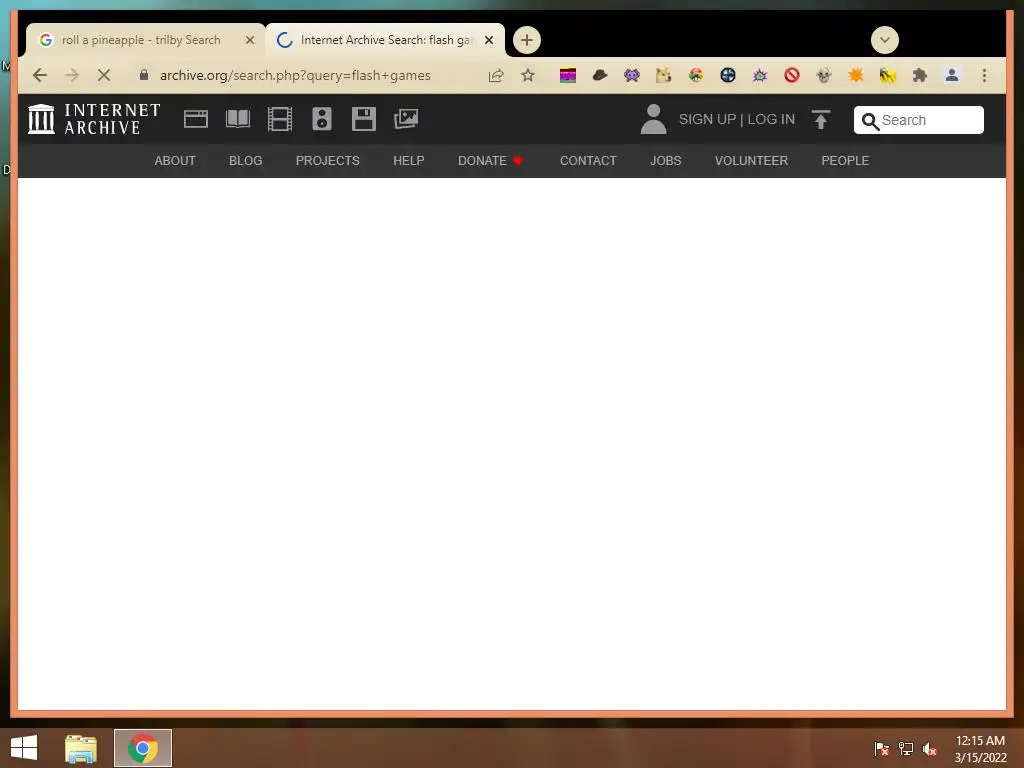The image size is (1024, 768).
Task: Click the Upload arrow icon
Action: click(821, 120)
